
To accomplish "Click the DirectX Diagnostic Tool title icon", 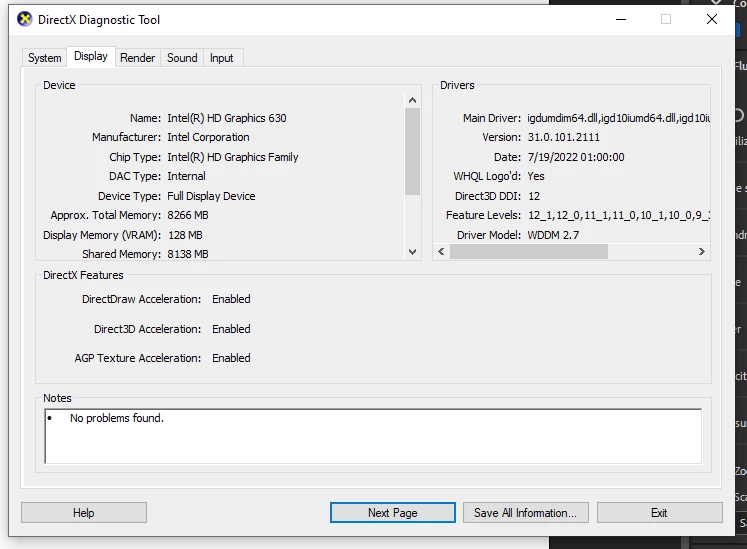I will click(24, 20).
